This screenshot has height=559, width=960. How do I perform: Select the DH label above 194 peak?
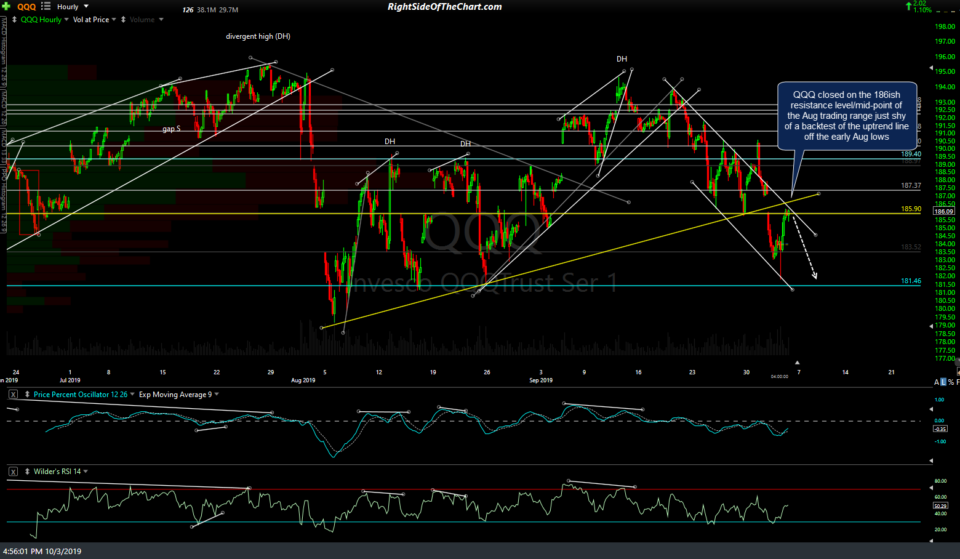pyautogui.click(x=621, y=59)
